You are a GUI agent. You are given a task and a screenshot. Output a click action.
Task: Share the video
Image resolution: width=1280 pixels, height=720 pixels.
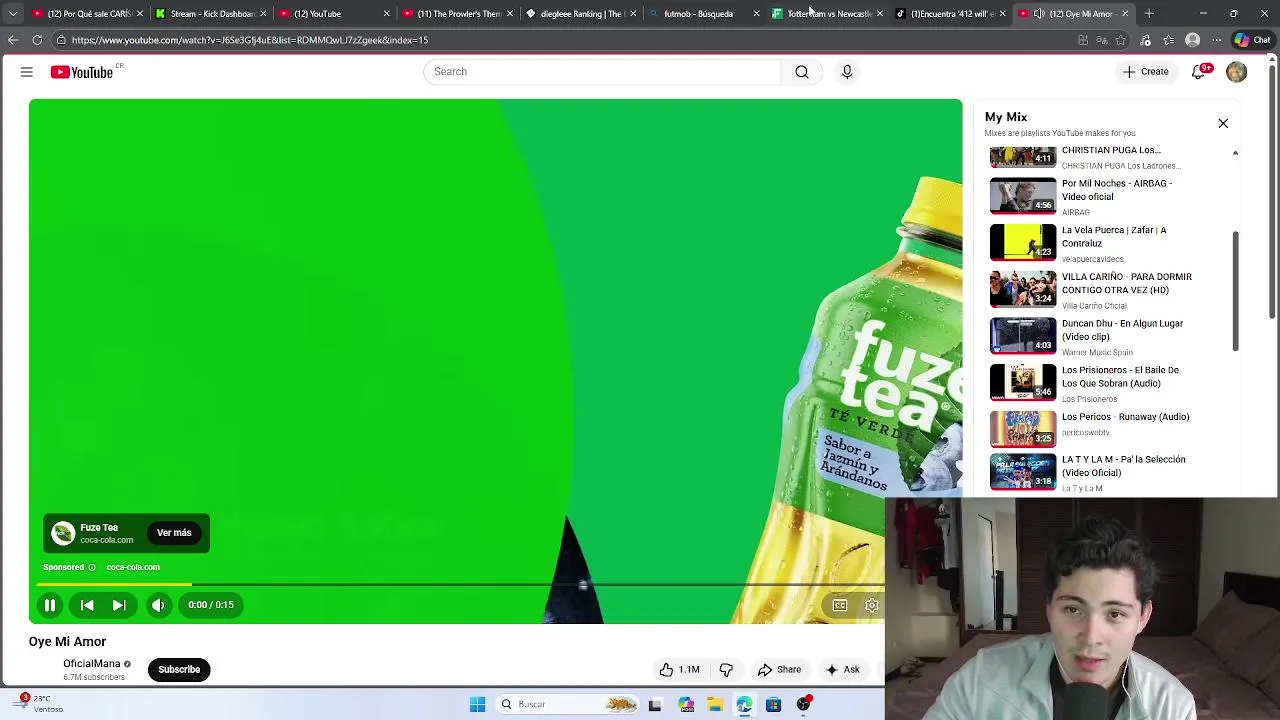click(779, 670)
